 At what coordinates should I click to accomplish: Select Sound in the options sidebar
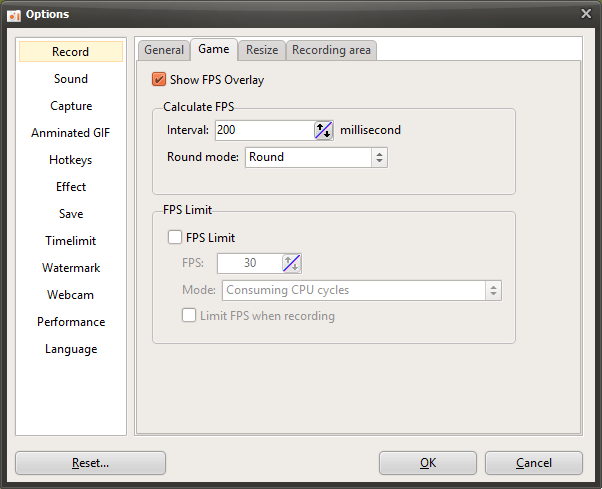[71, 79]
